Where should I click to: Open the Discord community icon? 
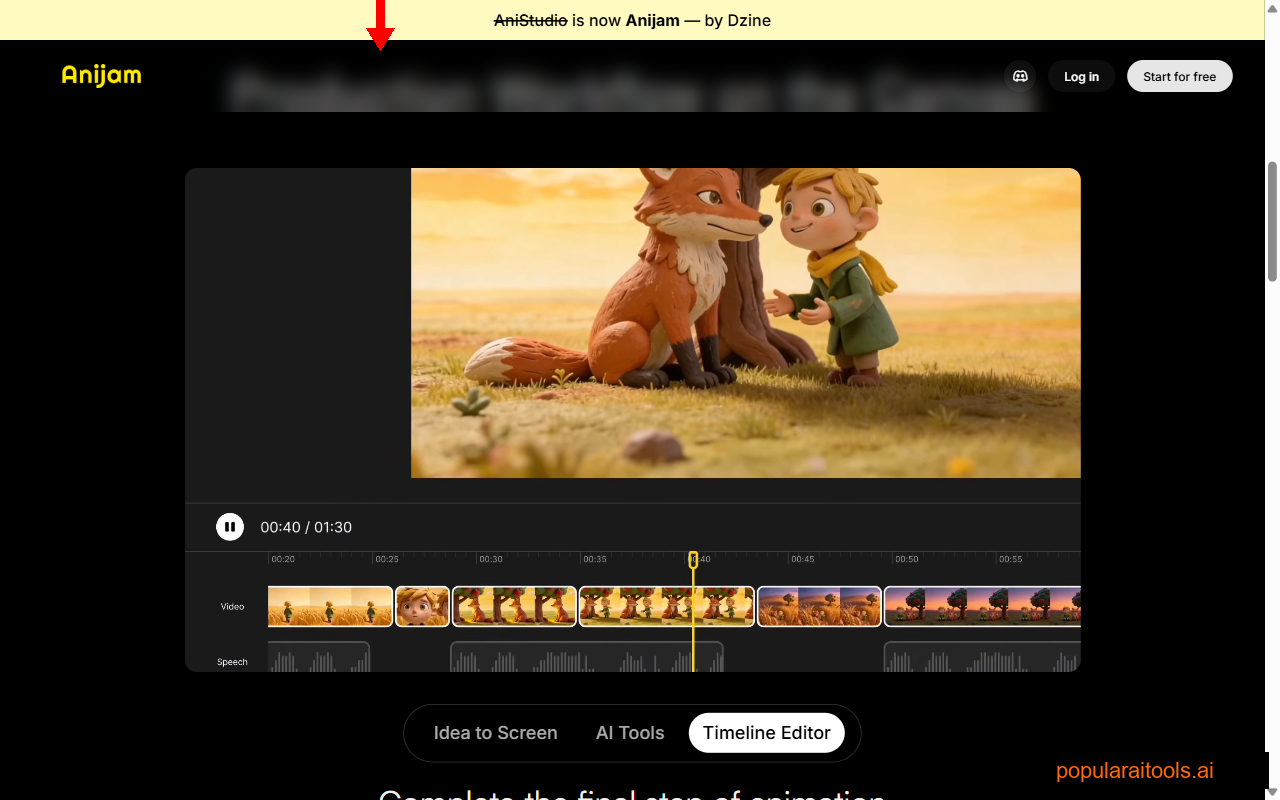click(x=1020, y=76)
